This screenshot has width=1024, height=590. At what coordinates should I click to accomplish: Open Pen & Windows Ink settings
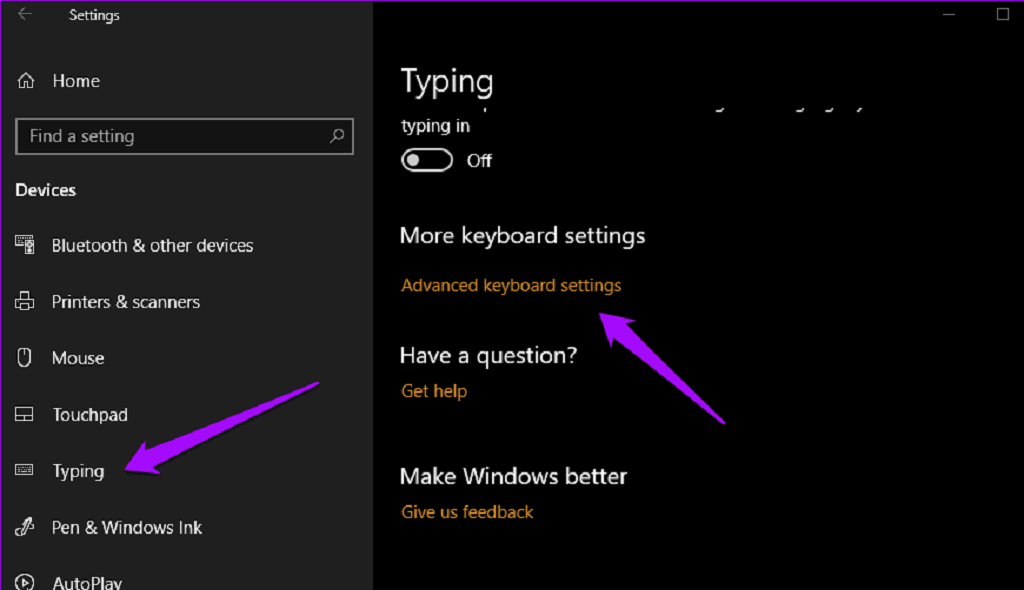127,527
